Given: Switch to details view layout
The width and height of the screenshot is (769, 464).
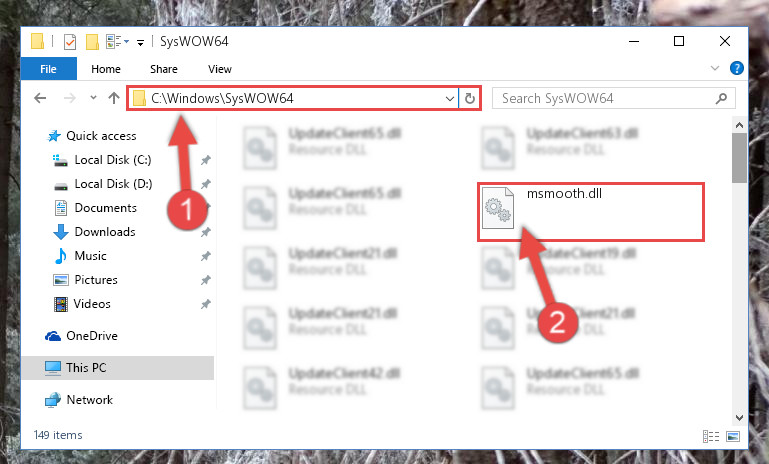Looking at the screenshot, I should 711,436.
